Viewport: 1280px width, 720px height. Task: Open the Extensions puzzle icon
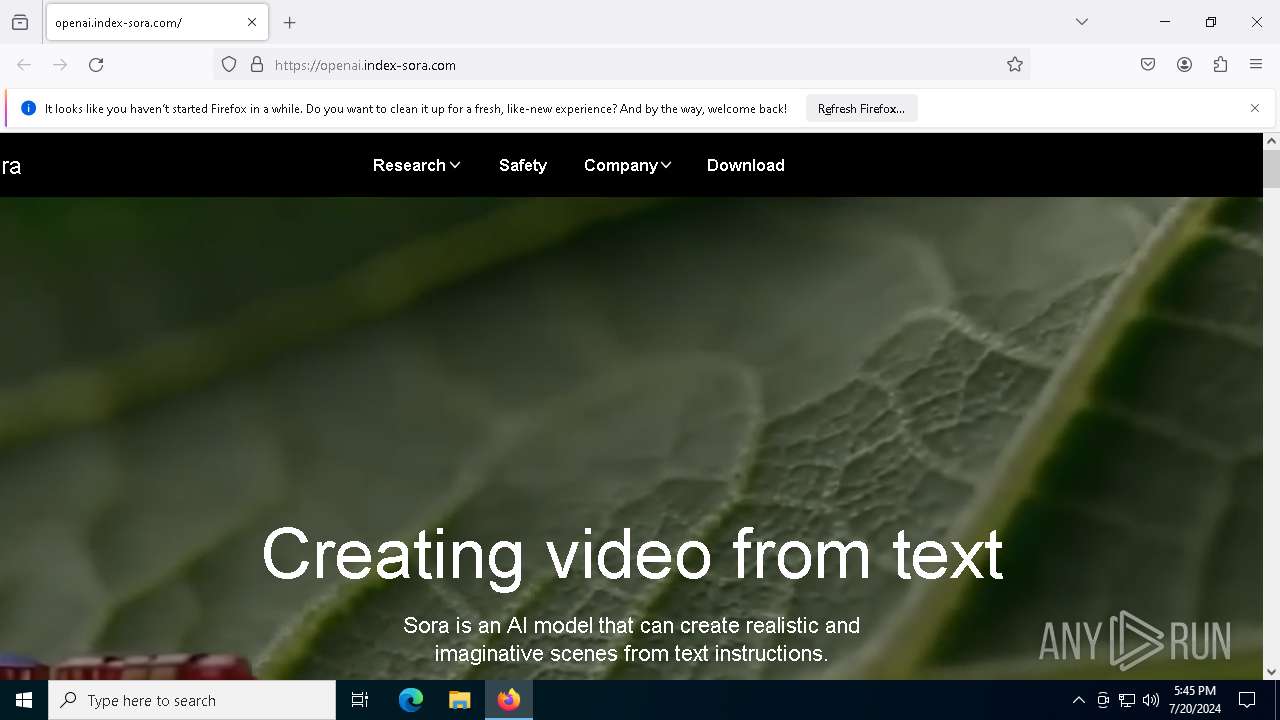pos(1220,65)
